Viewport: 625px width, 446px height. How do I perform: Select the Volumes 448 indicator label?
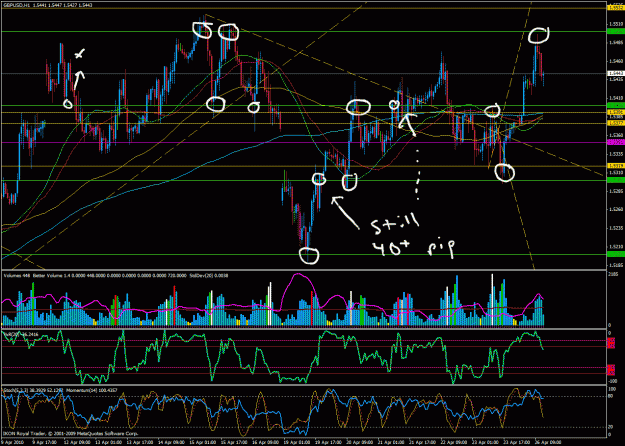pos(16,275)
